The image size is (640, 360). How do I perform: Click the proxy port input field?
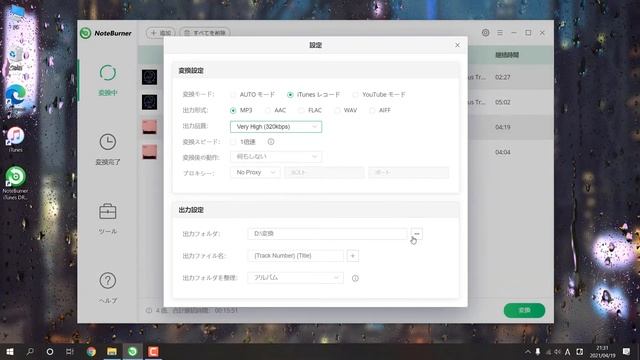409,173
